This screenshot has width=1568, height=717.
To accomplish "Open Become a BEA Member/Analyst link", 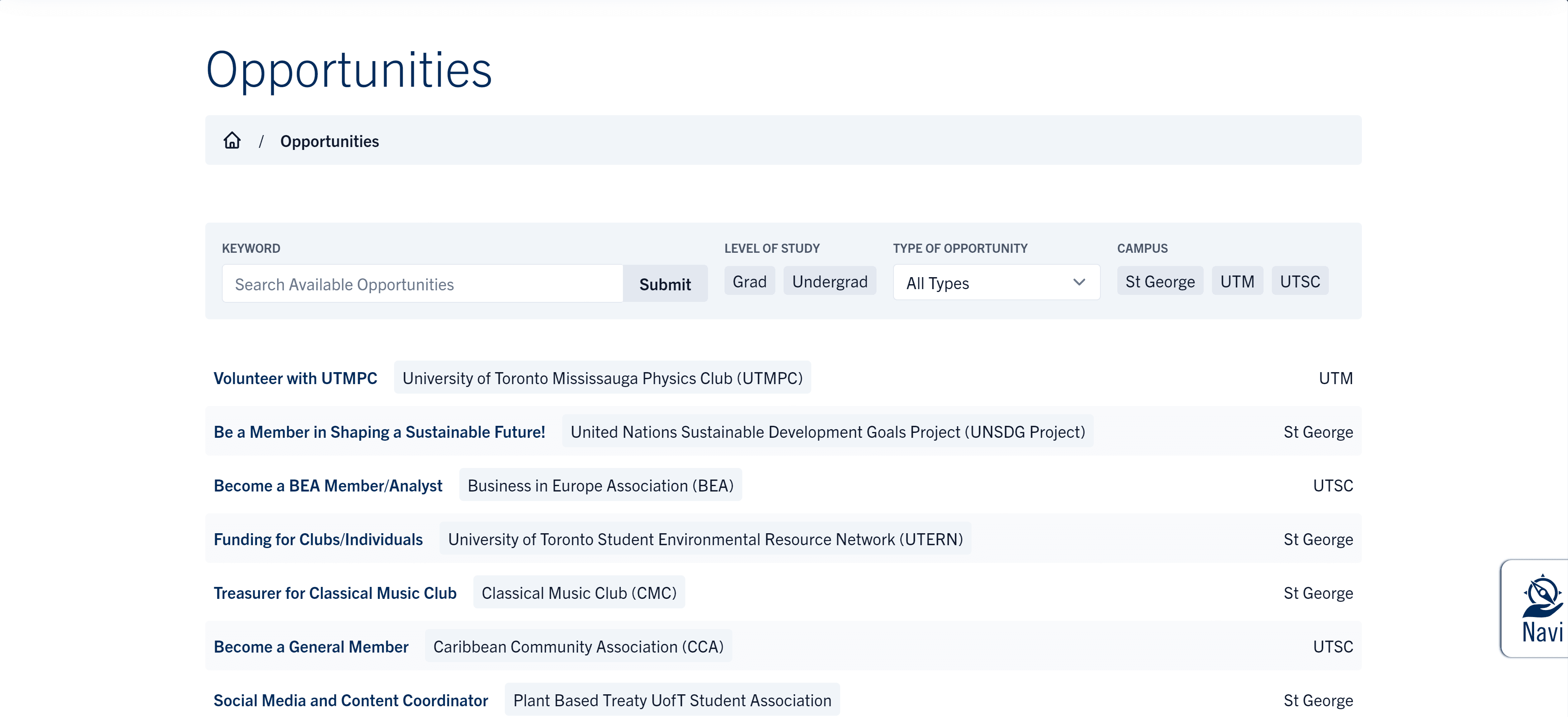I will (328, 485).
